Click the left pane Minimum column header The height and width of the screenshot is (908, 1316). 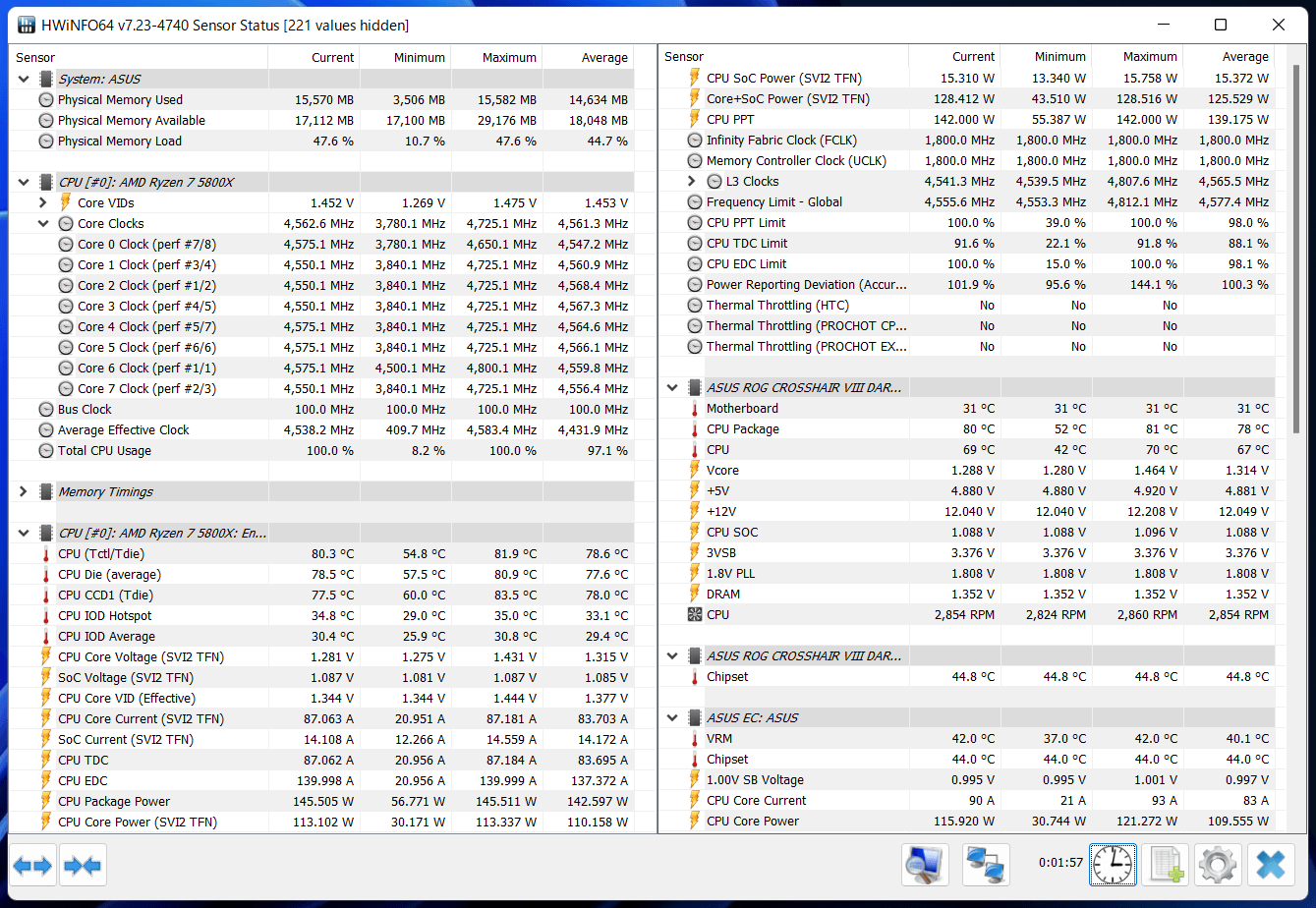(x=405, y=57)
